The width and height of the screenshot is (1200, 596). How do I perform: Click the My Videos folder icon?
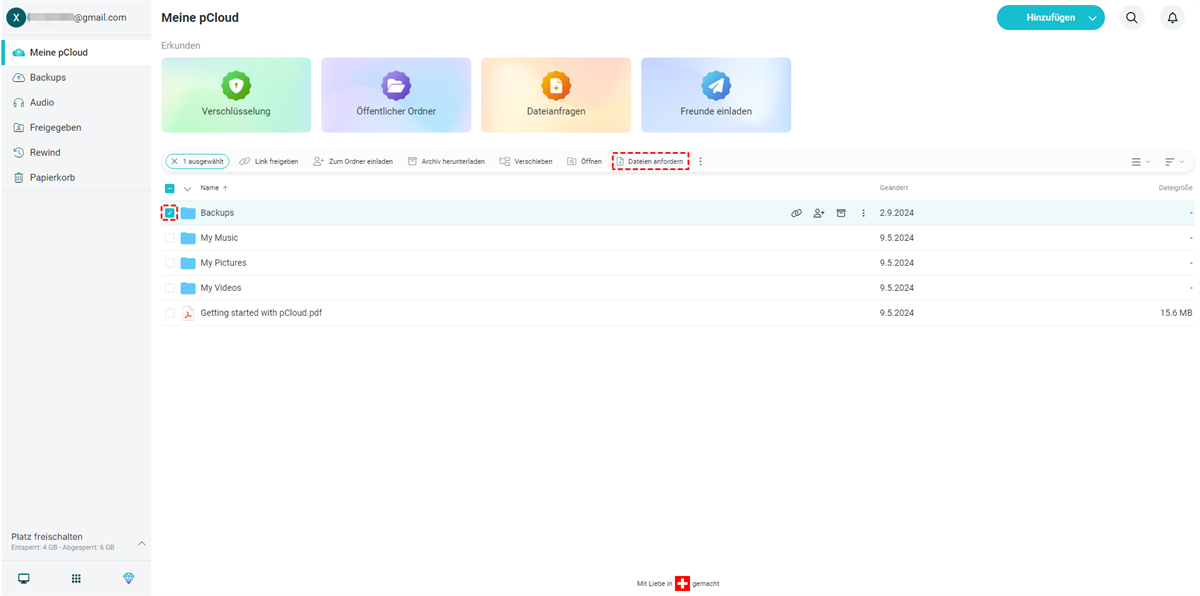tap(188, 288)
